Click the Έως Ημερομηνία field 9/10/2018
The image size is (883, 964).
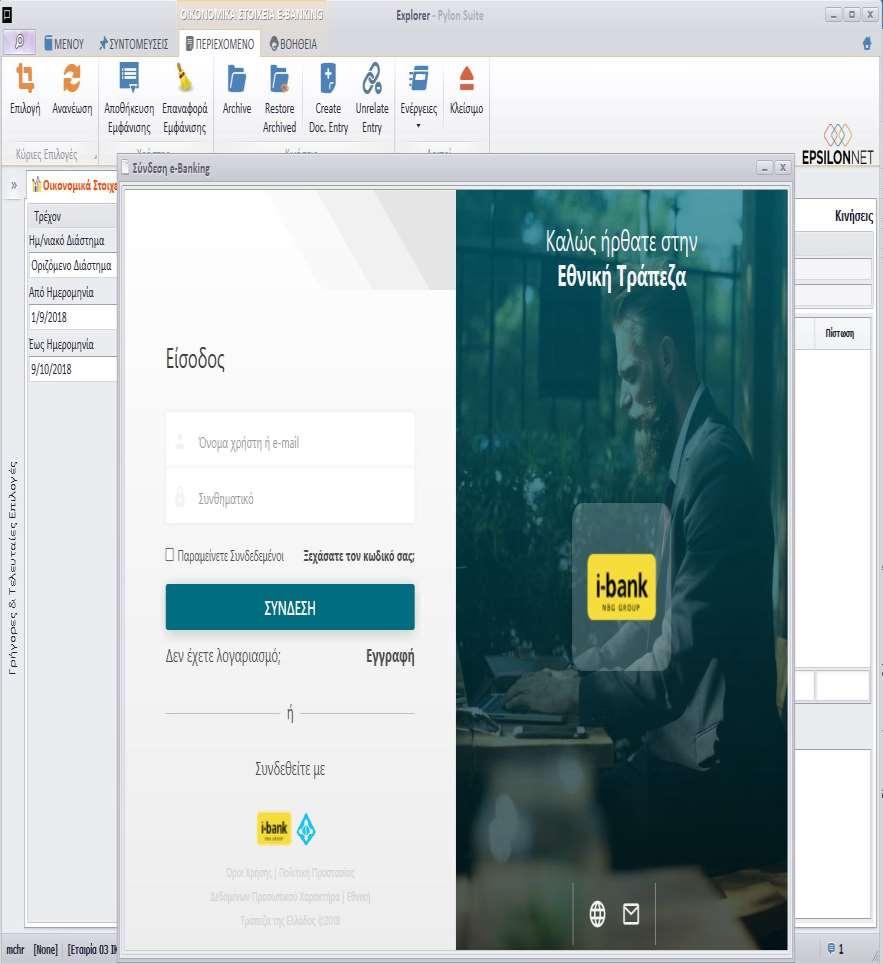73,369
